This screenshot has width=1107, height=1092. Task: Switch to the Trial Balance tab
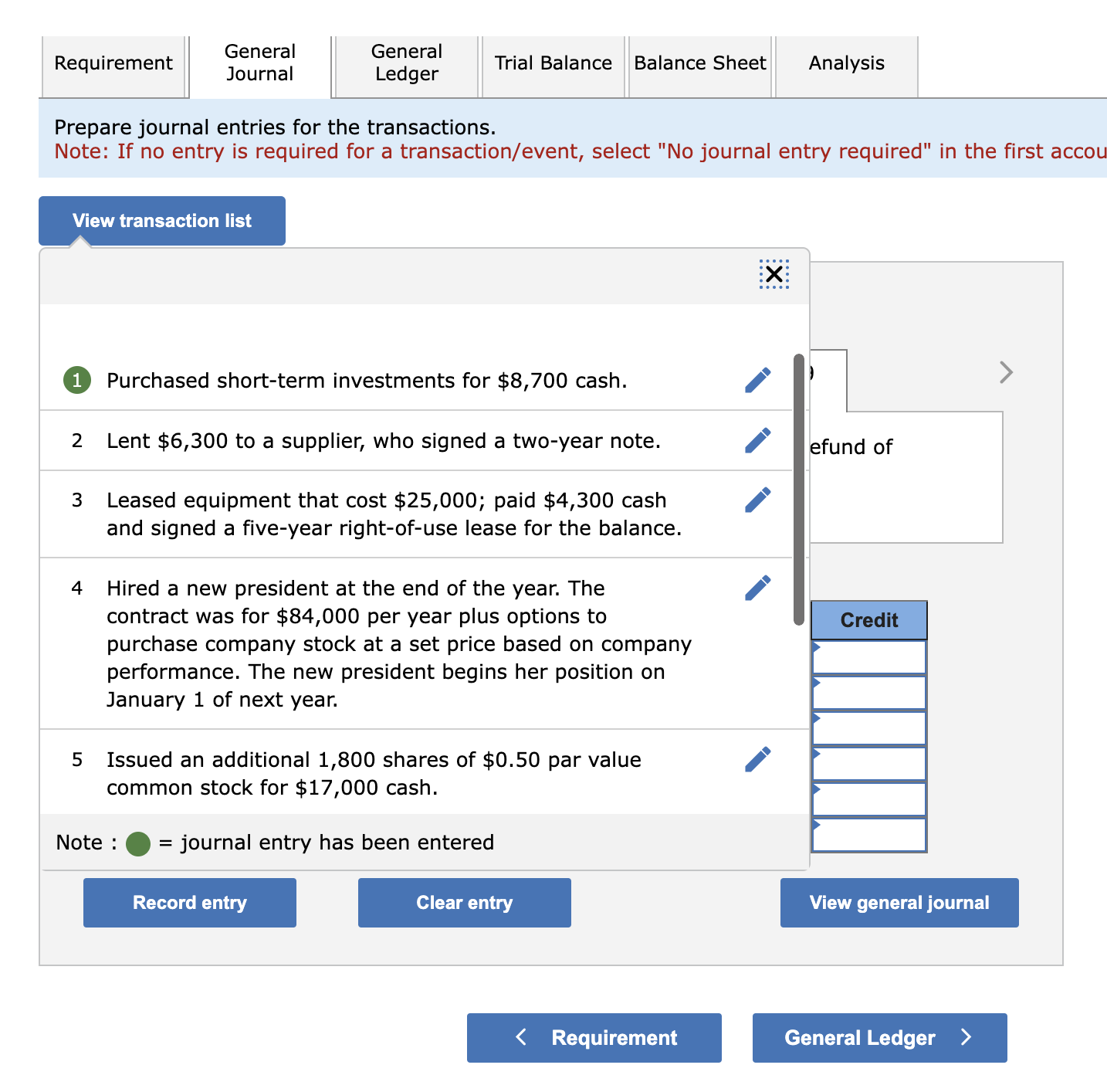pos(553,63)
